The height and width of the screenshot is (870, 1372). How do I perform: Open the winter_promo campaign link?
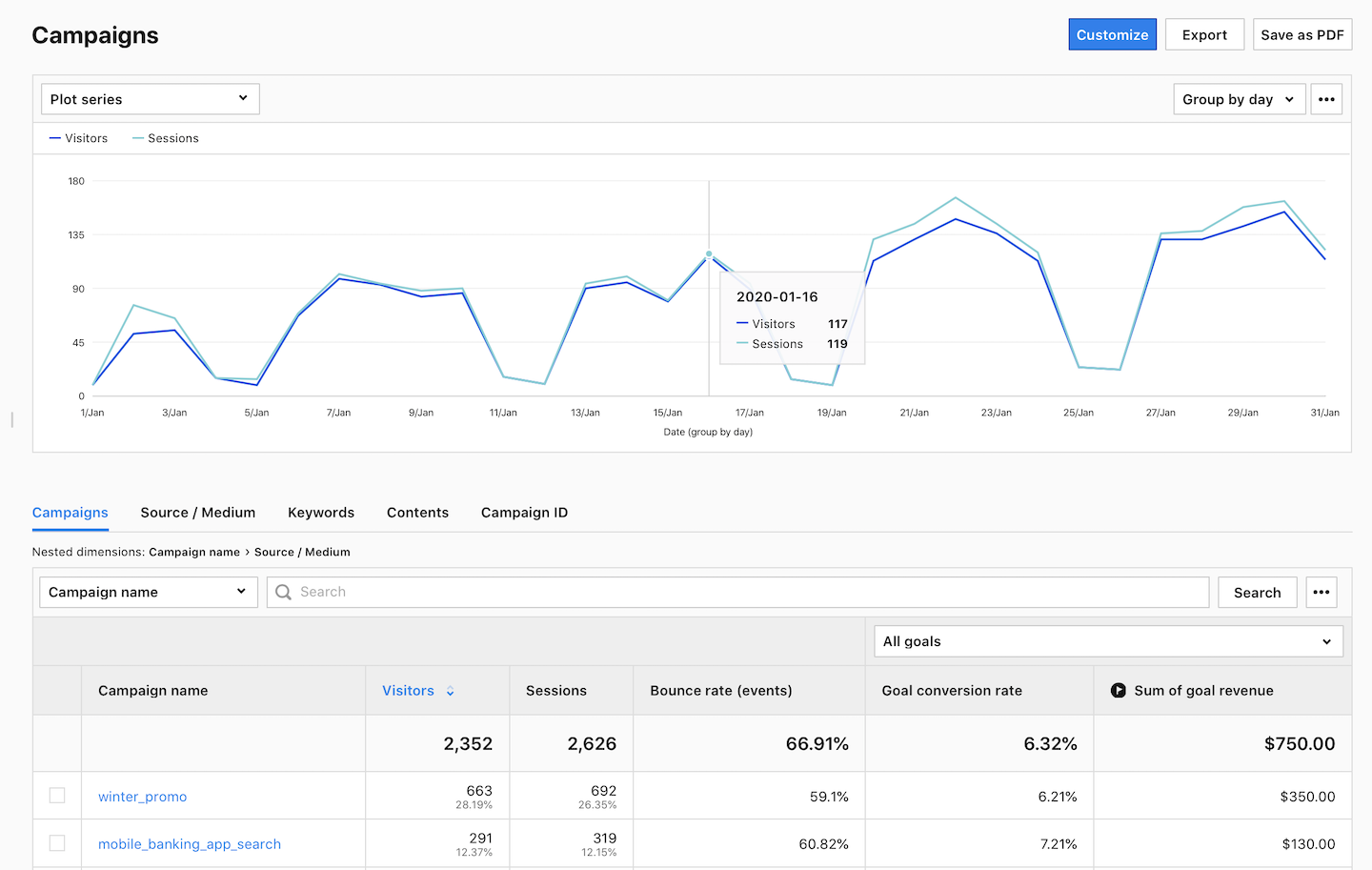[143, 797]
